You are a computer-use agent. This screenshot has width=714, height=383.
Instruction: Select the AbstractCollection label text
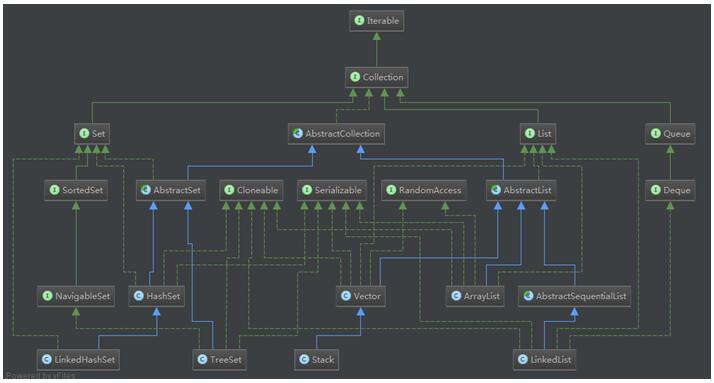(342, 133)
